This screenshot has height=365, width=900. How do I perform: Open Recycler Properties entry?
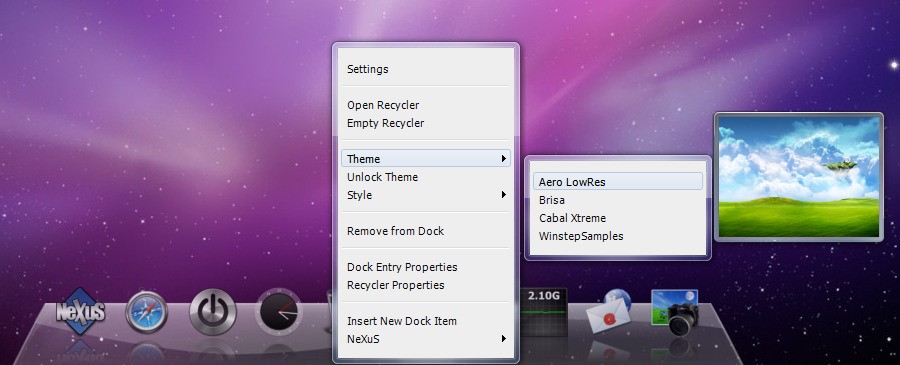pos(425,285)
